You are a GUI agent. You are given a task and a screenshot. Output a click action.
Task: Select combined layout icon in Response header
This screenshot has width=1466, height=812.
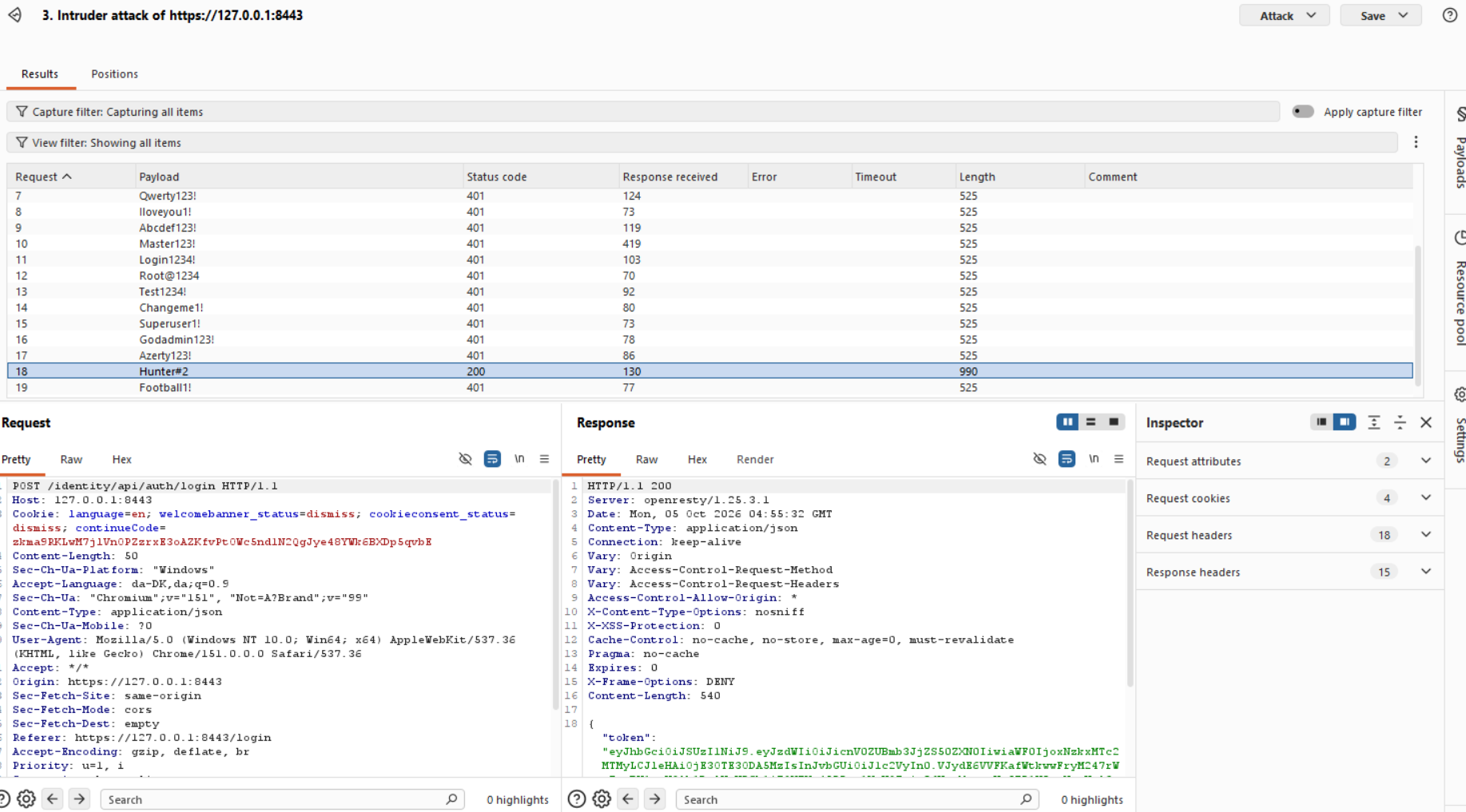[1114, 422]
